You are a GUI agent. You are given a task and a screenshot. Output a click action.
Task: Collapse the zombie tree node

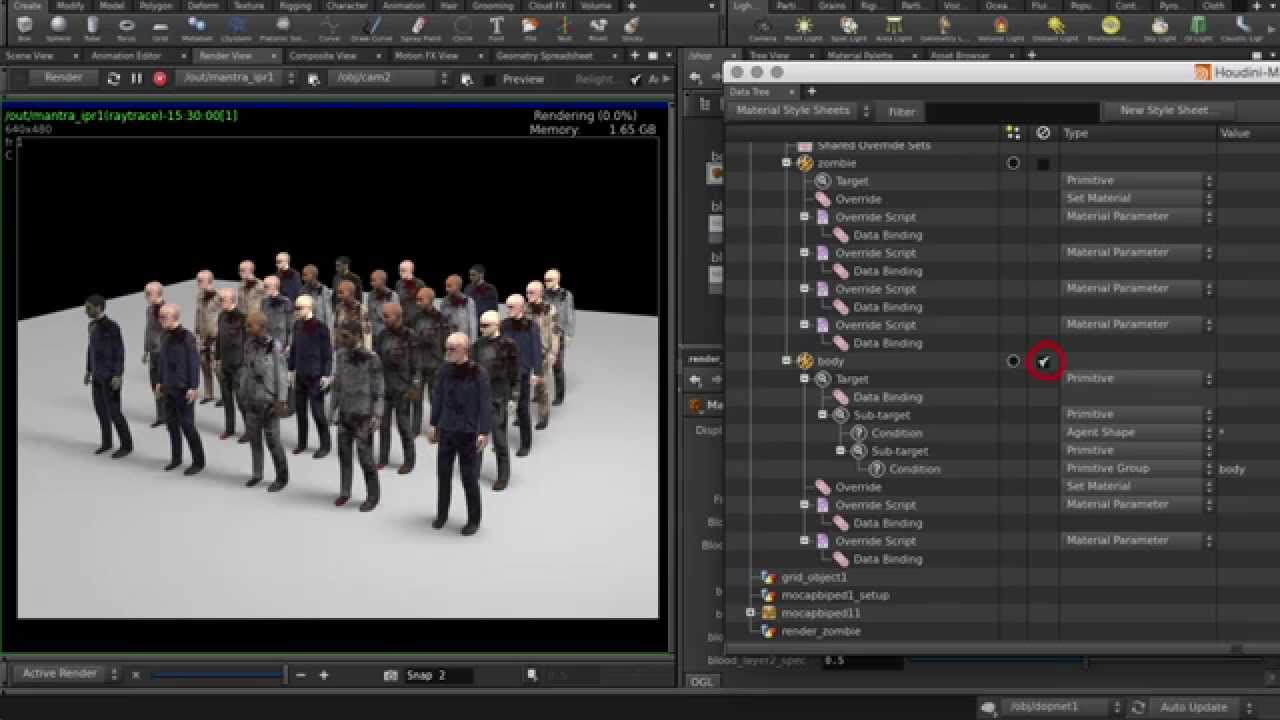click(787, 163)
